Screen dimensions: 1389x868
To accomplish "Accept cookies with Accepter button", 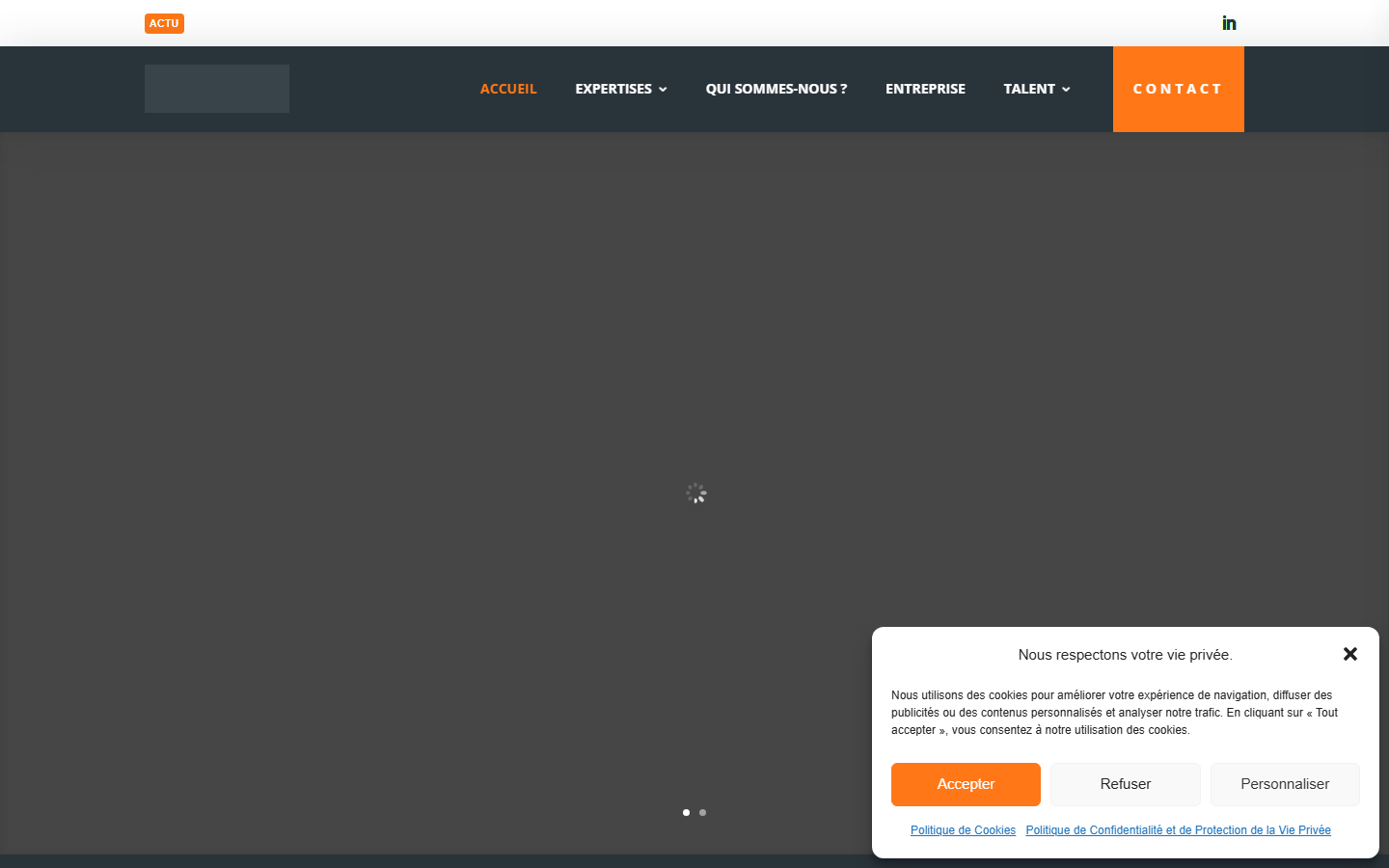I will (966, 784).
